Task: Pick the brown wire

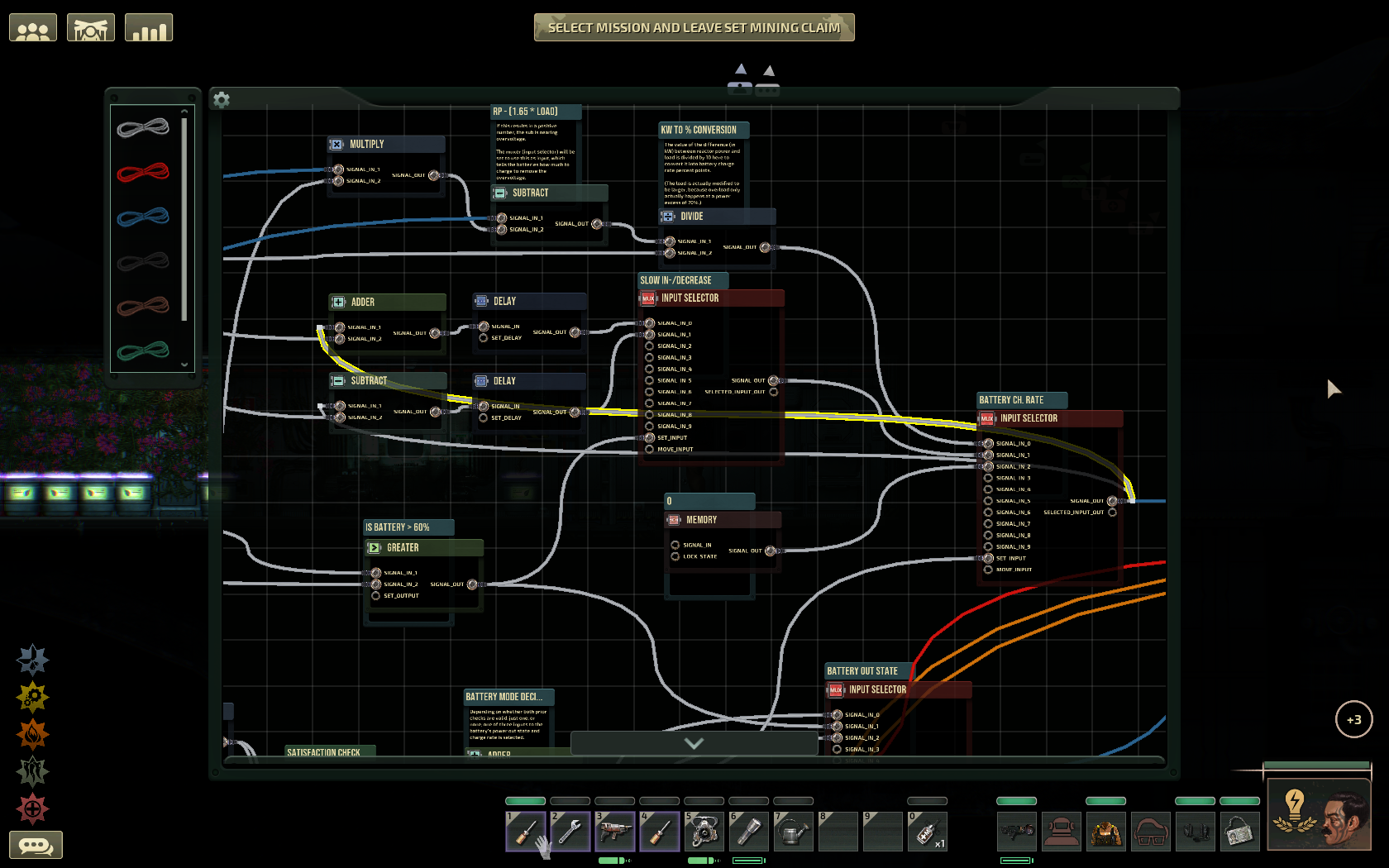Action: click(143, 306)
